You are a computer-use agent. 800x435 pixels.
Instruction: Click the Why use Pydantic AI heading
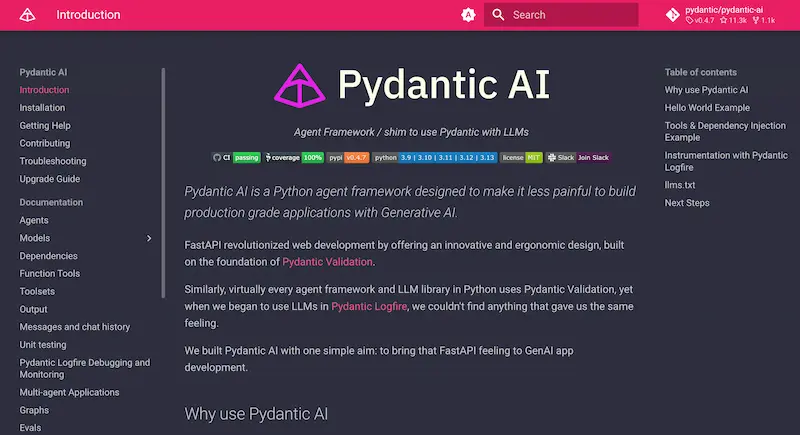pyautogui.click(x=256, y=414)
